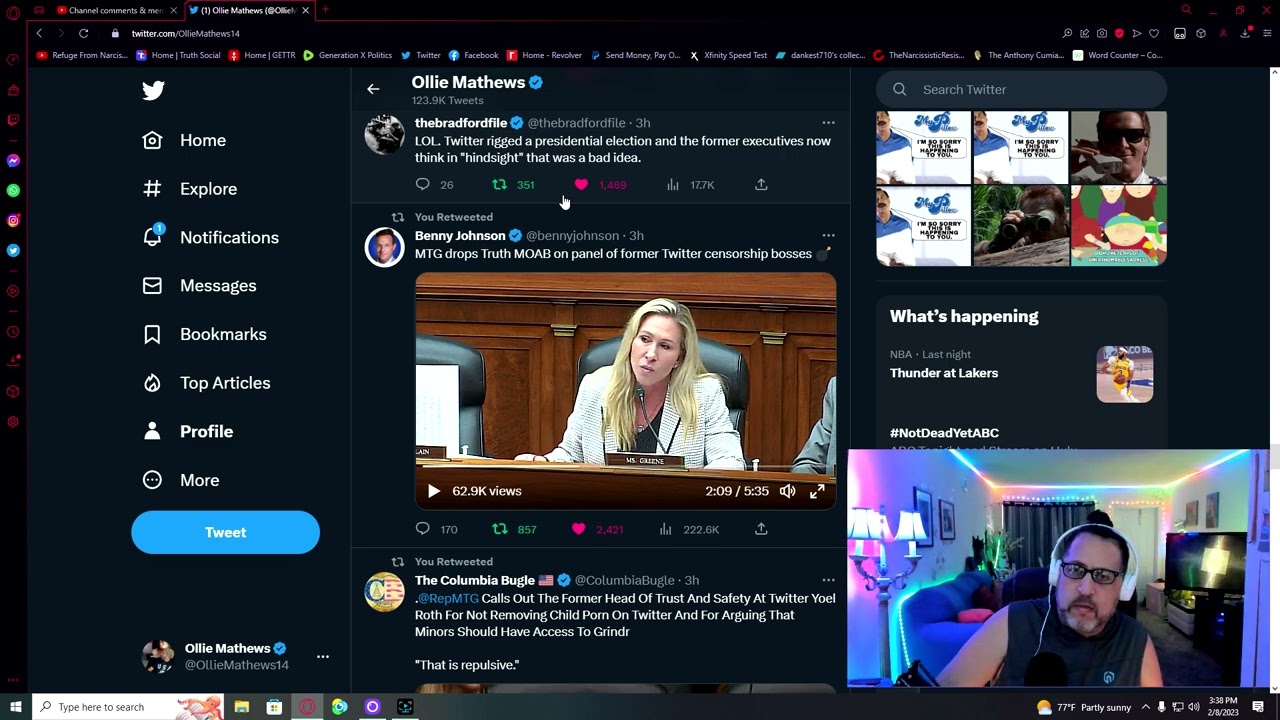The width and height of the screenshot is (1280, 720).
Task: Open the @RepMTG mention link
Action: [x=447, y=598]
